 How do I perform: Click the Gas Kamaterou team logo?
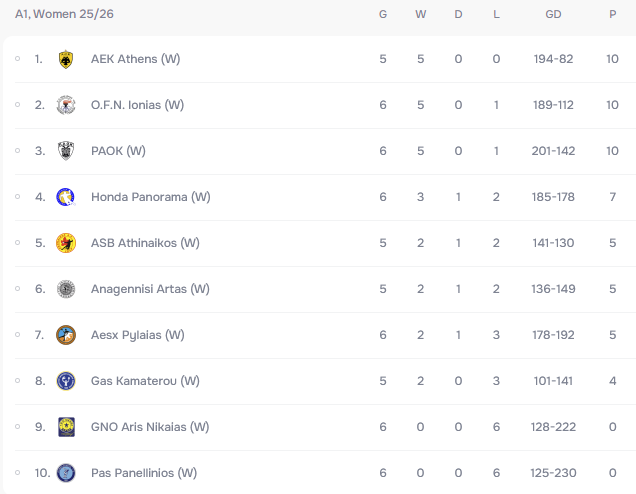(x=66, y=381)
